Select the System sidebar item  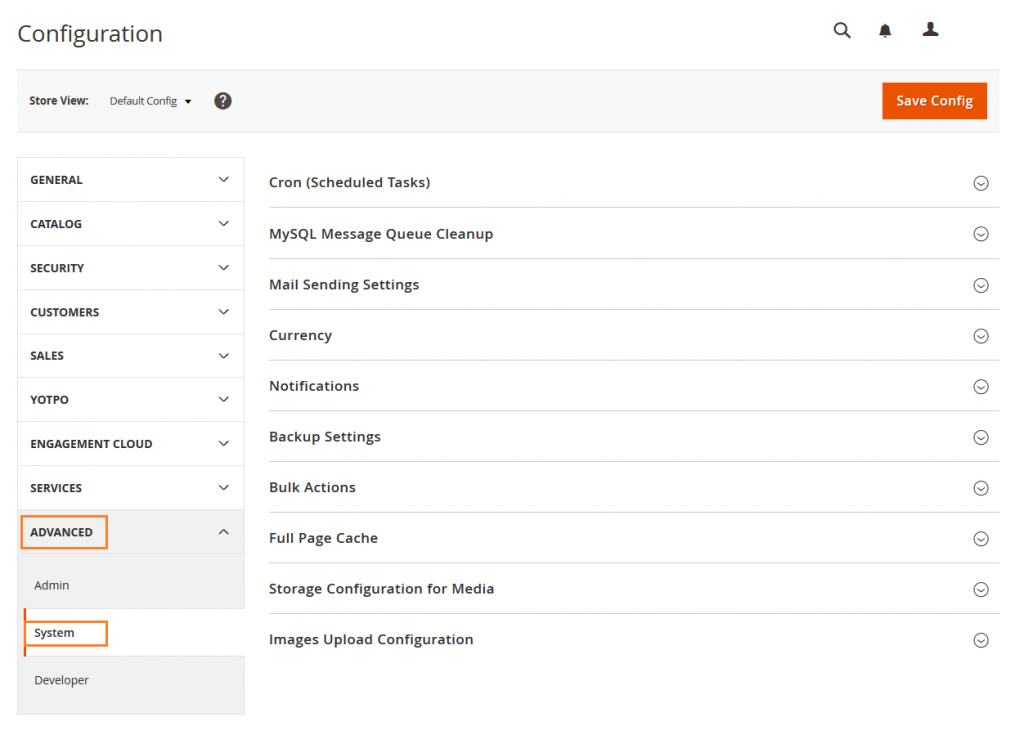pyautogui.click(x=56, y=632)
